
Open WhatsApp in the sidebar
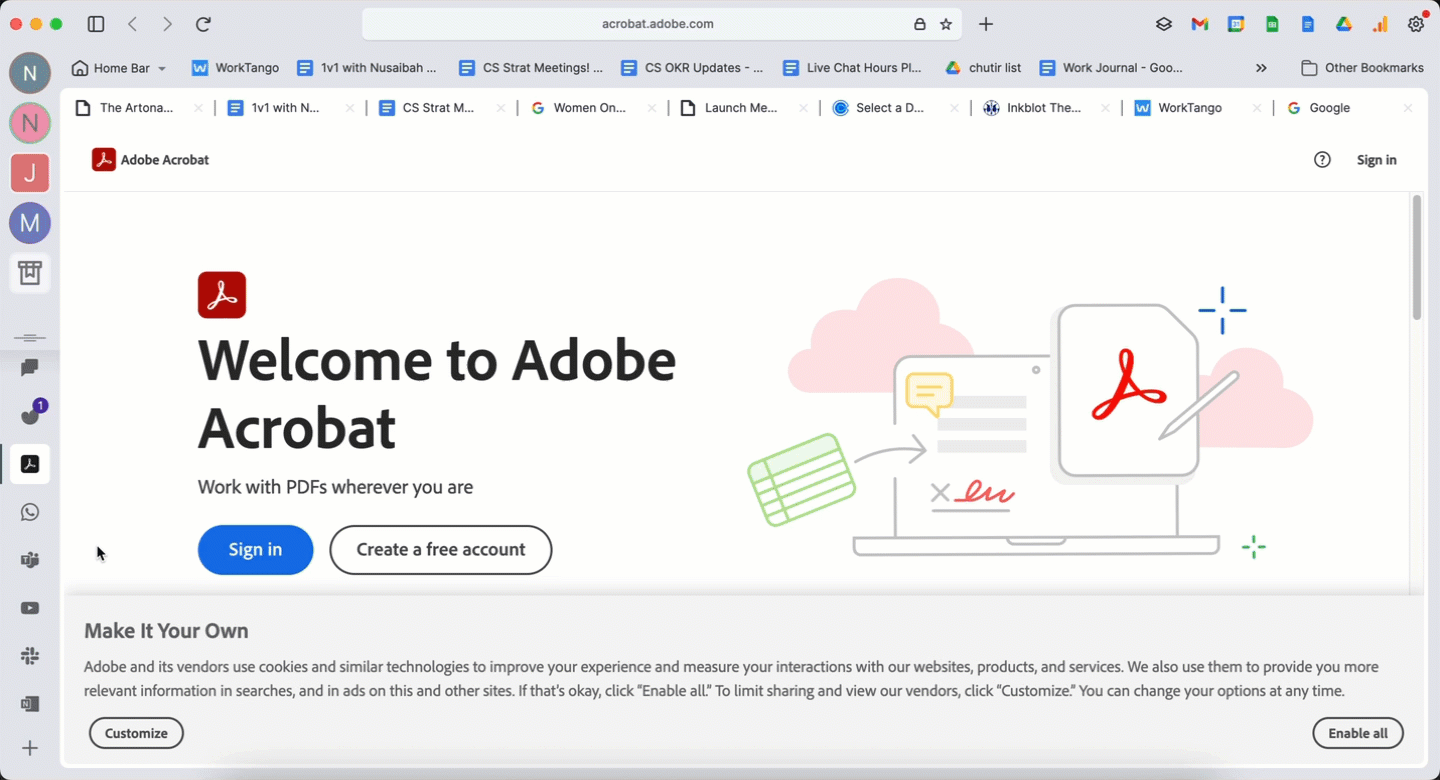pos(30,512)
